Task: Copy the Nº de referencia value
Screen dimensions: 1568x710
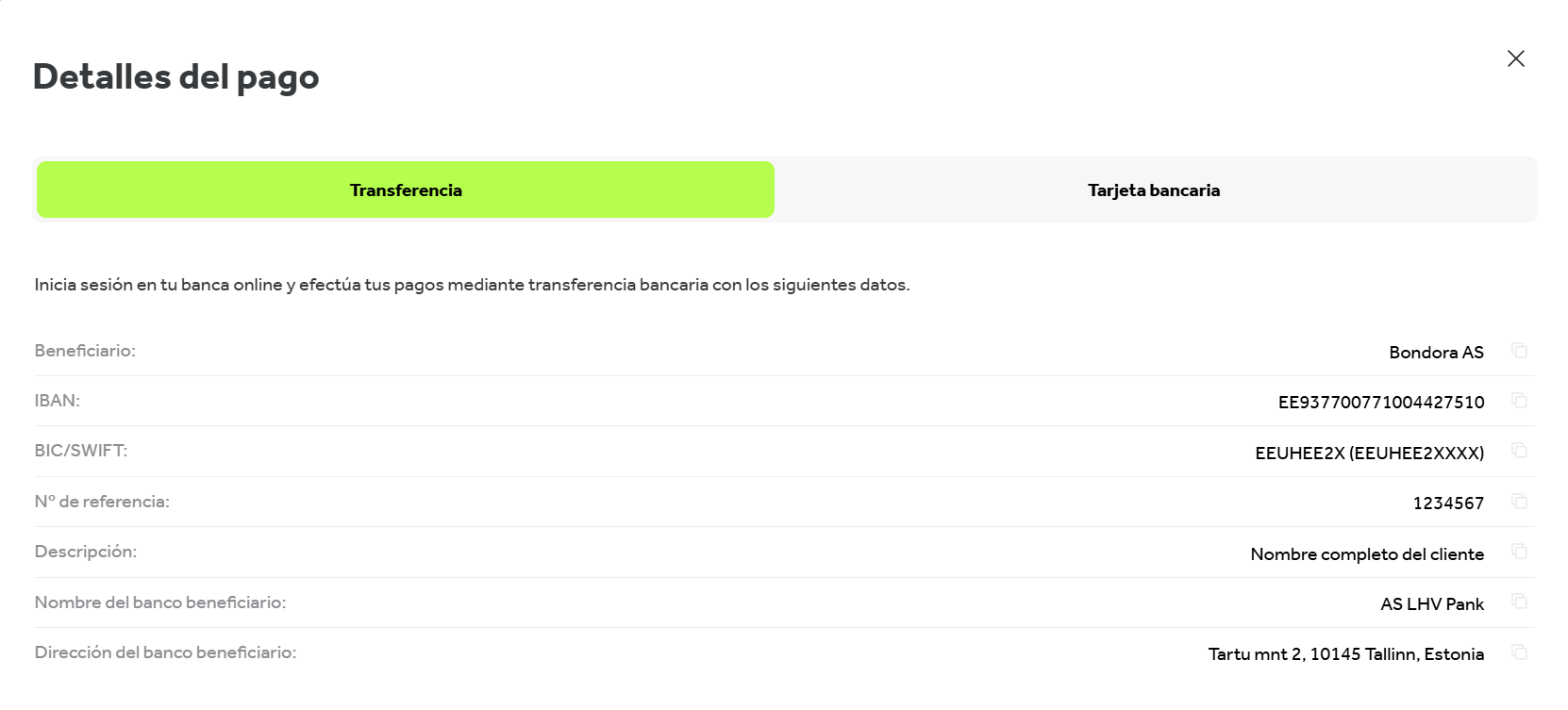Action: [x=1519, y=501]
